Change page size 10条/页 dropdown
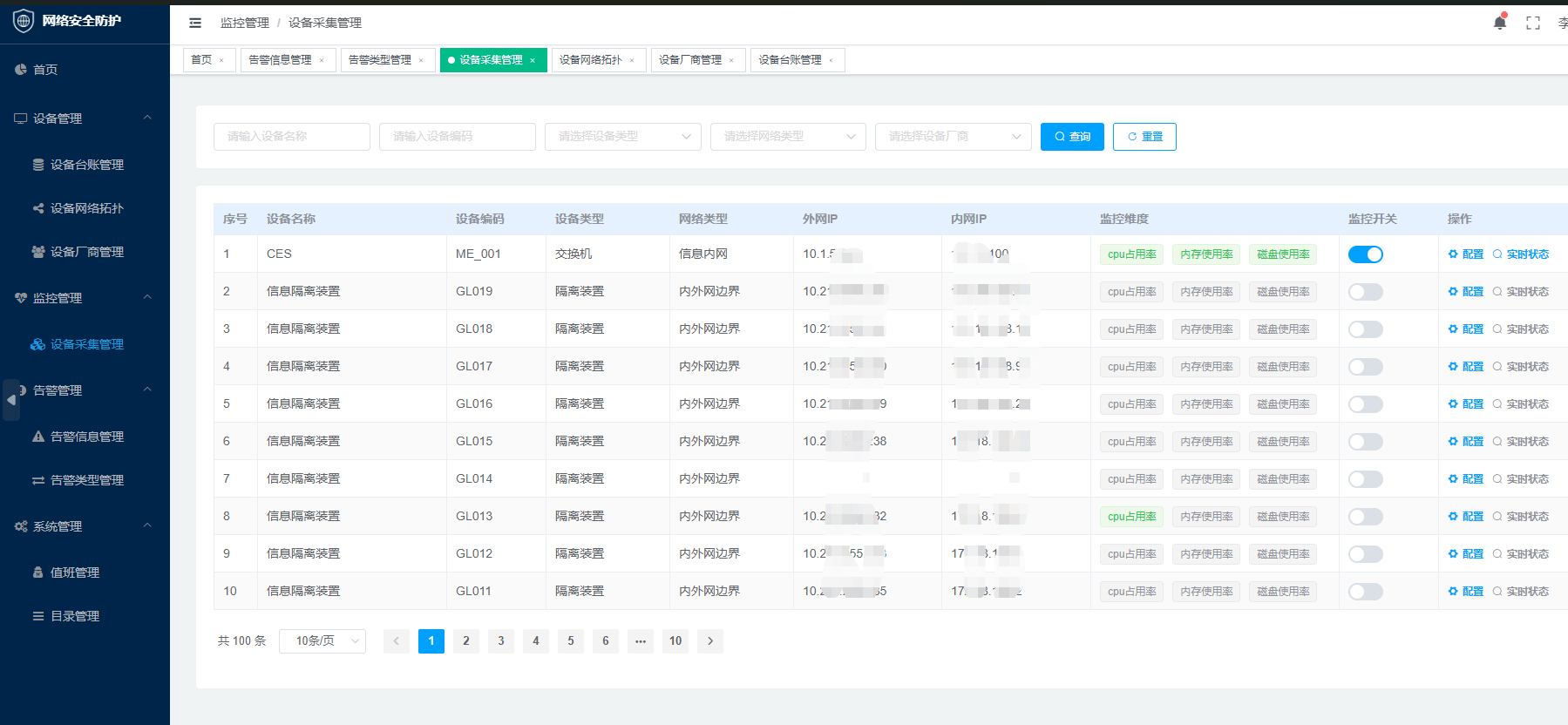 click(322, 641)
